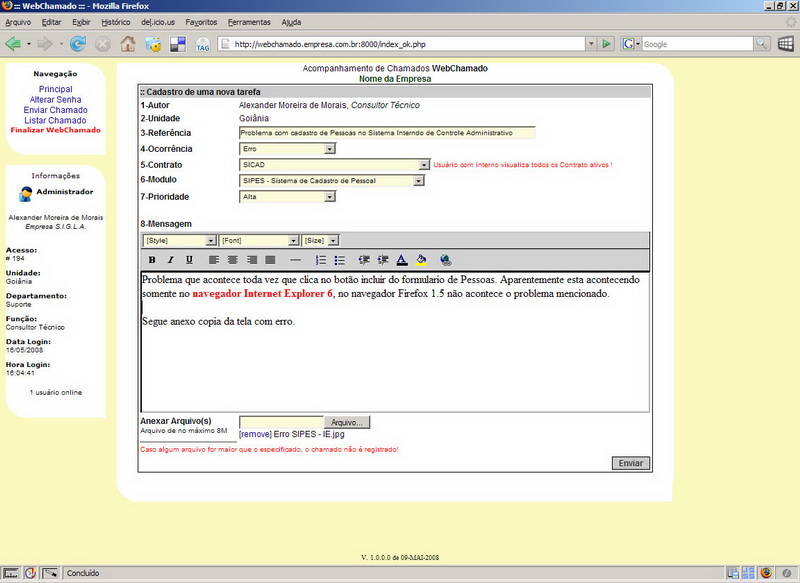Reload the page with the refresh icon
The width and height of the screenshot is (800, 583).
point(78,44)
